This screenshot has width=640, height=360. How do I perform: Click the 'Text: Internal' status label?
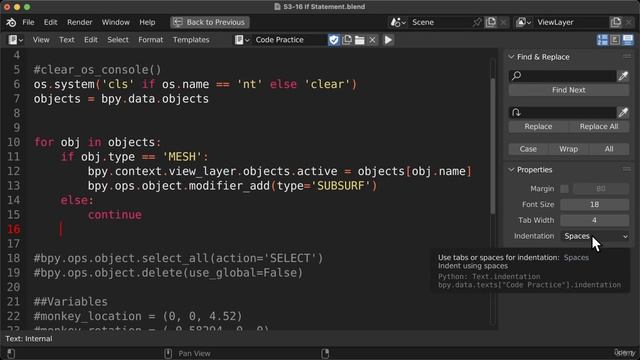point(29,339)
